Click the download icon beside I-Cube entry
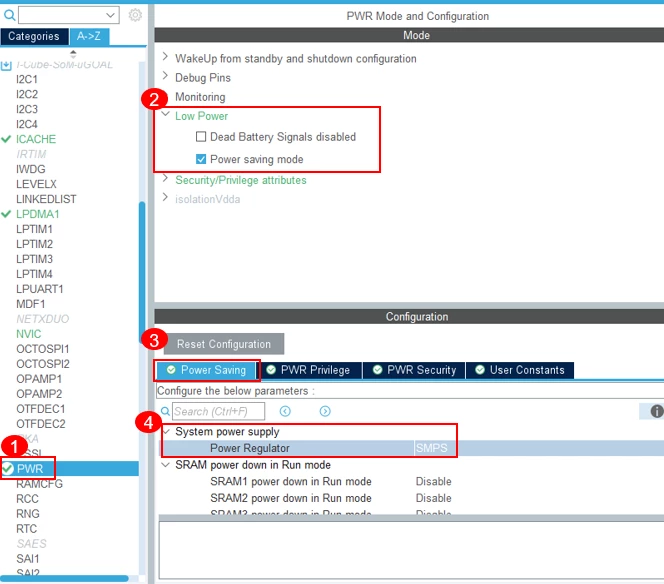664x584 pixels. [6, 65]
